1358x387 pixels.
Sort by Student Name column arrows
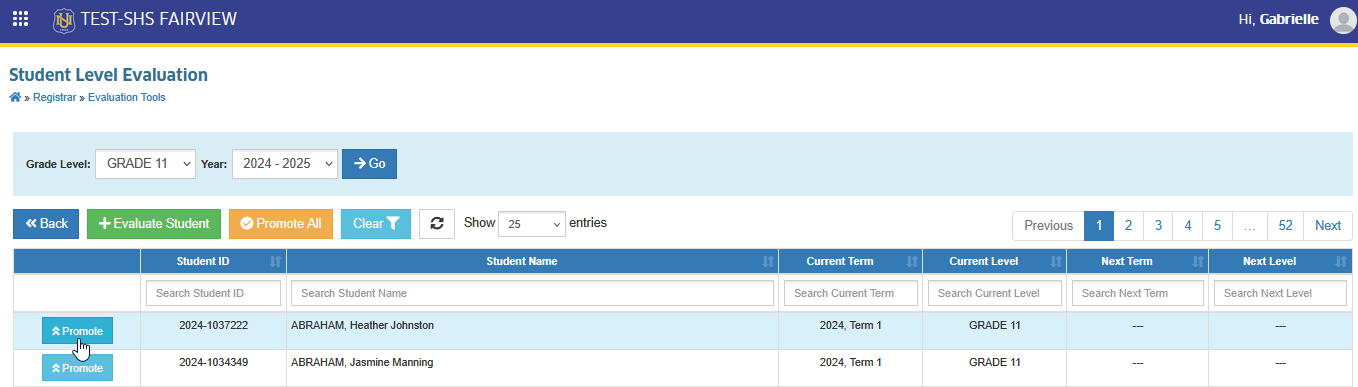point(768,262)
